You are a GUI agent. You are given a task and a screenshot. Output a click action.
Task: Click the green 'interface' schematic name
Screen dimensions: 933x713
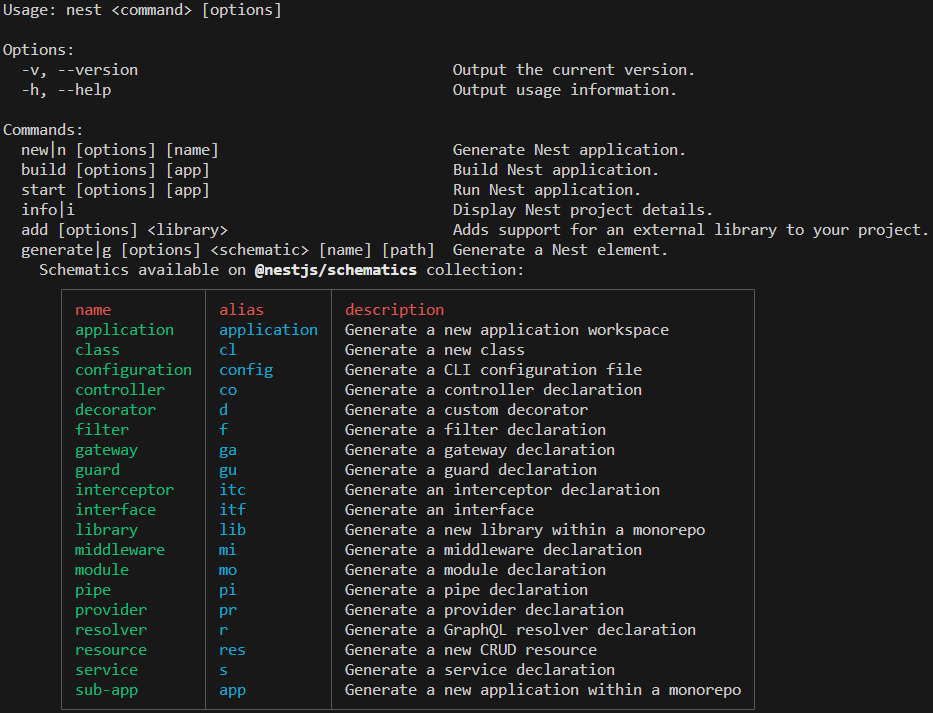coord(115,510)
